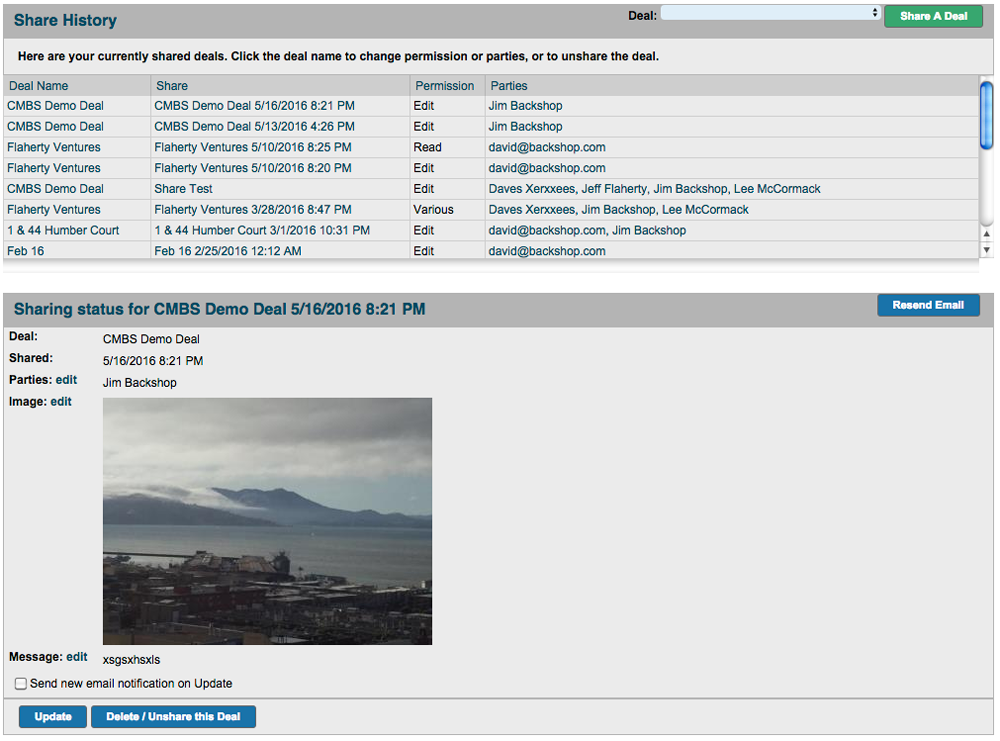Click parties cell listing Jeff Flaherty
The width and height of the screenshot is (1000, 741).
pos(654,189)
